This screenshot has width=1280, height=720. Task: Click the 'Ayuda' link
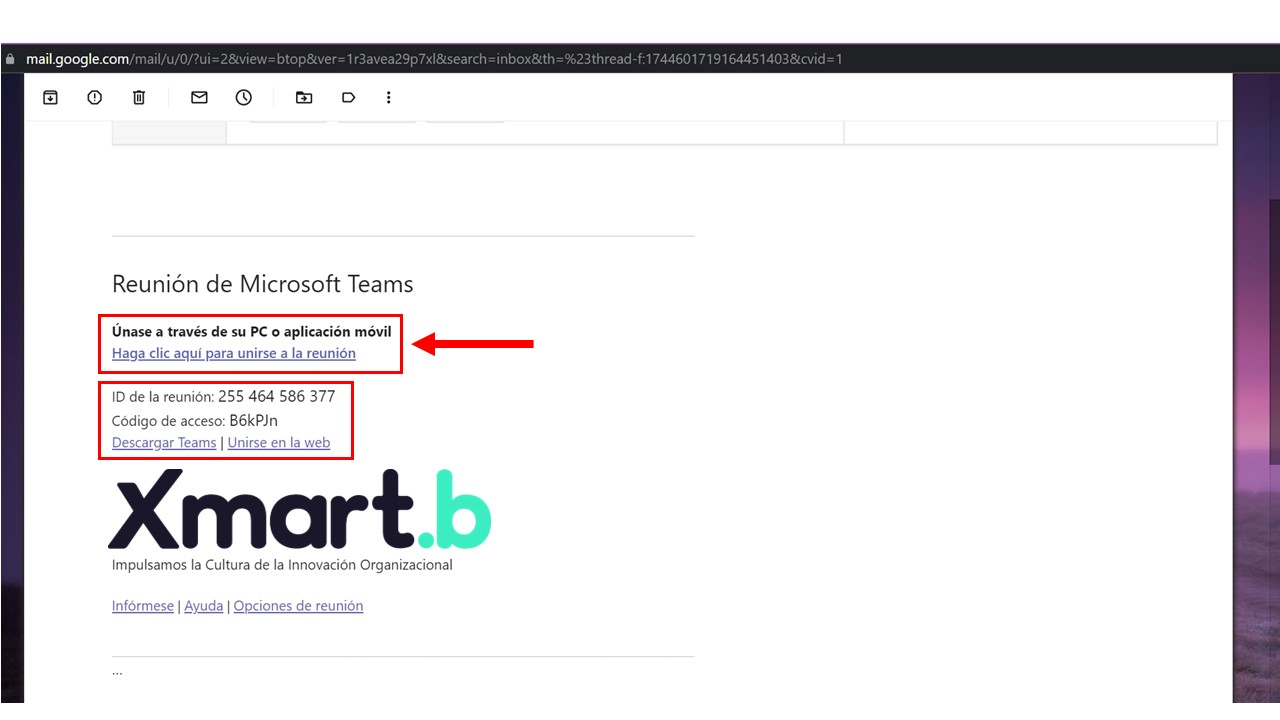204,606
